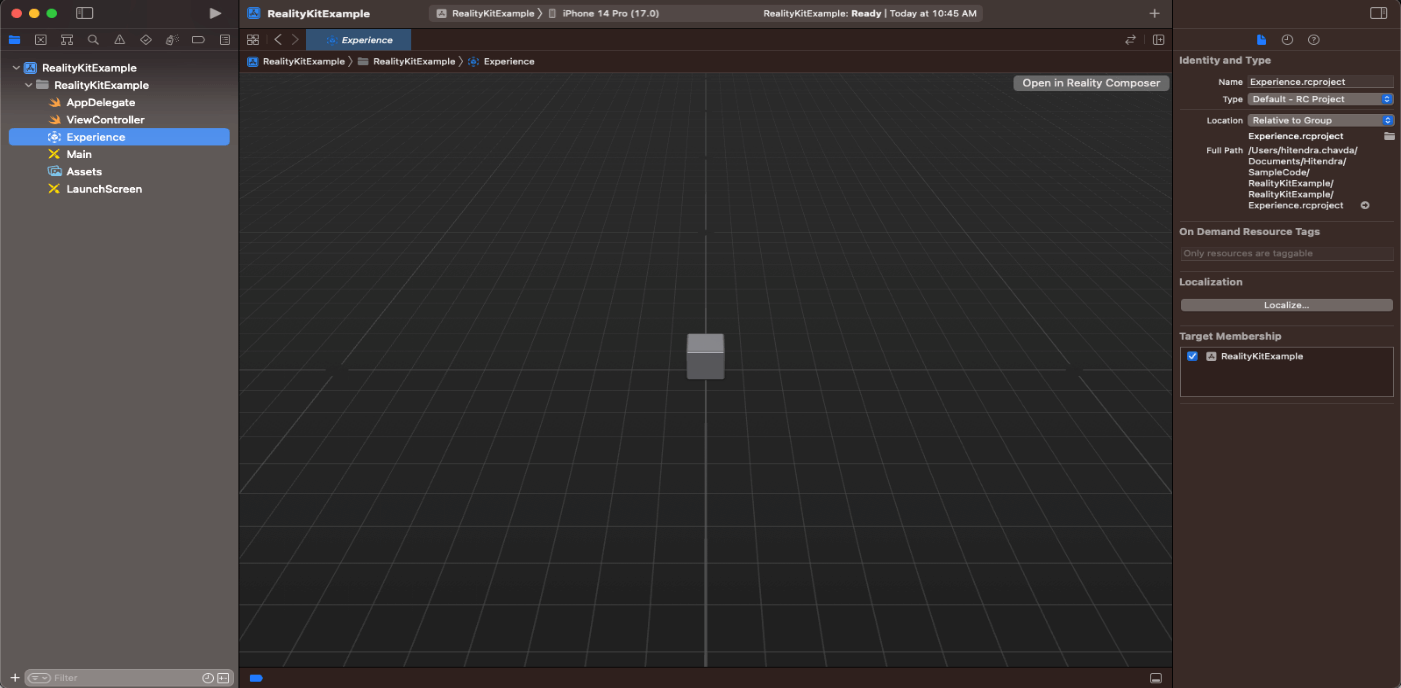Screen dimensions: 1401x688
Task: Toggle the debug area button in the bottom right
Action: click(1156, 678)
